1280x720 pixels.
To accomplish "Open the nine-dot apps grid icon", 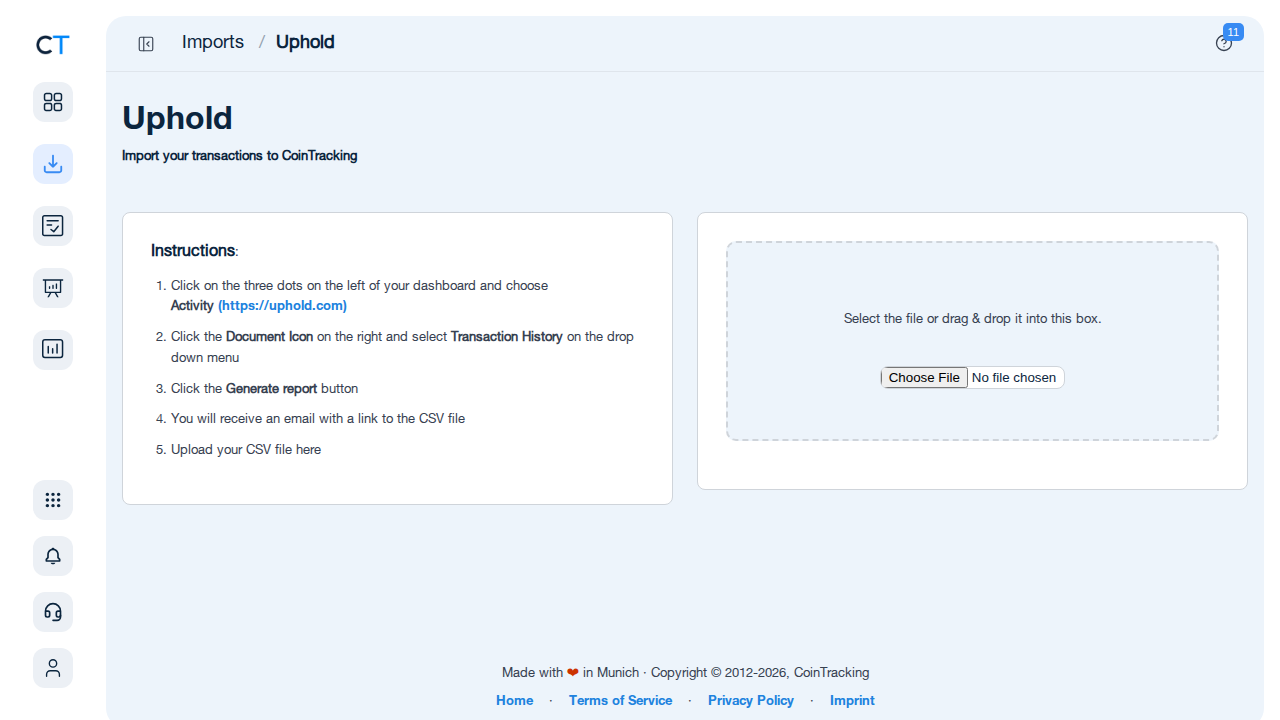I will (x=53, y=500).
